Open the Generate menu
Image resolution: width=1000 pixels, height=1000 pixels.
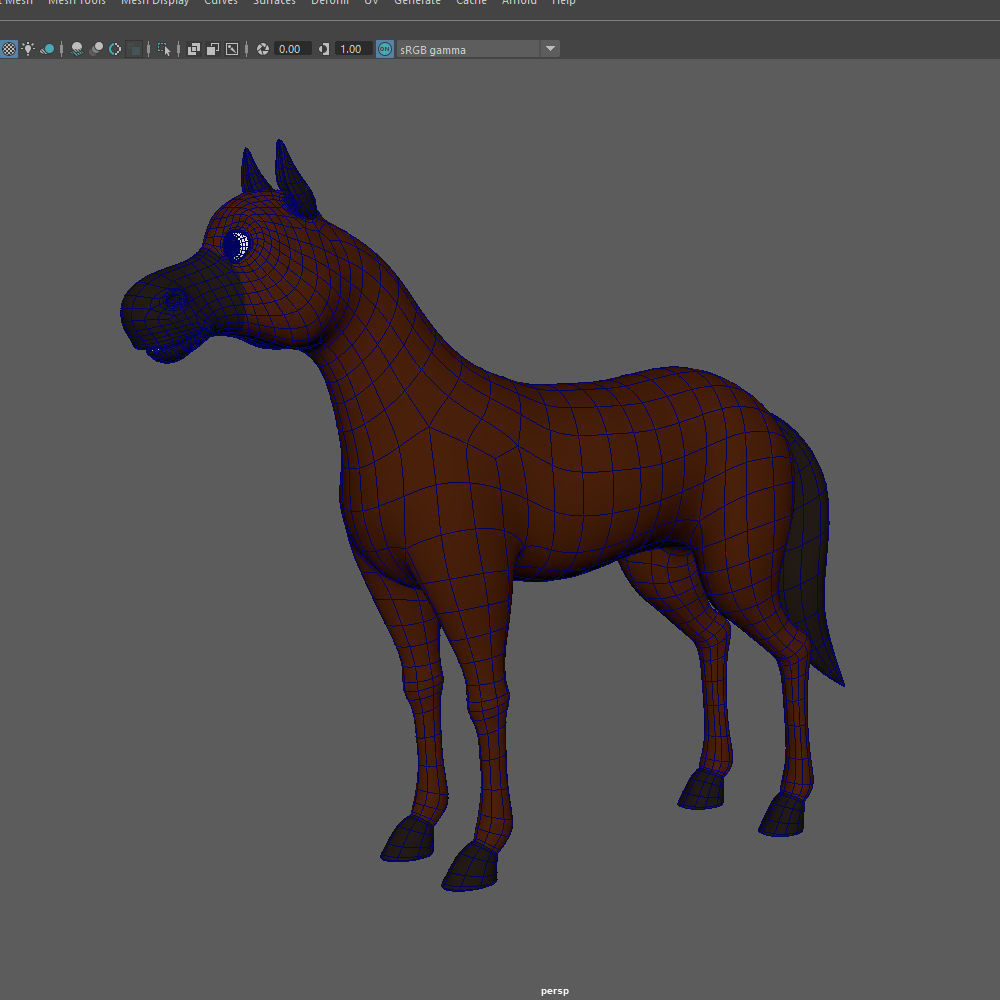pos(417,3)
